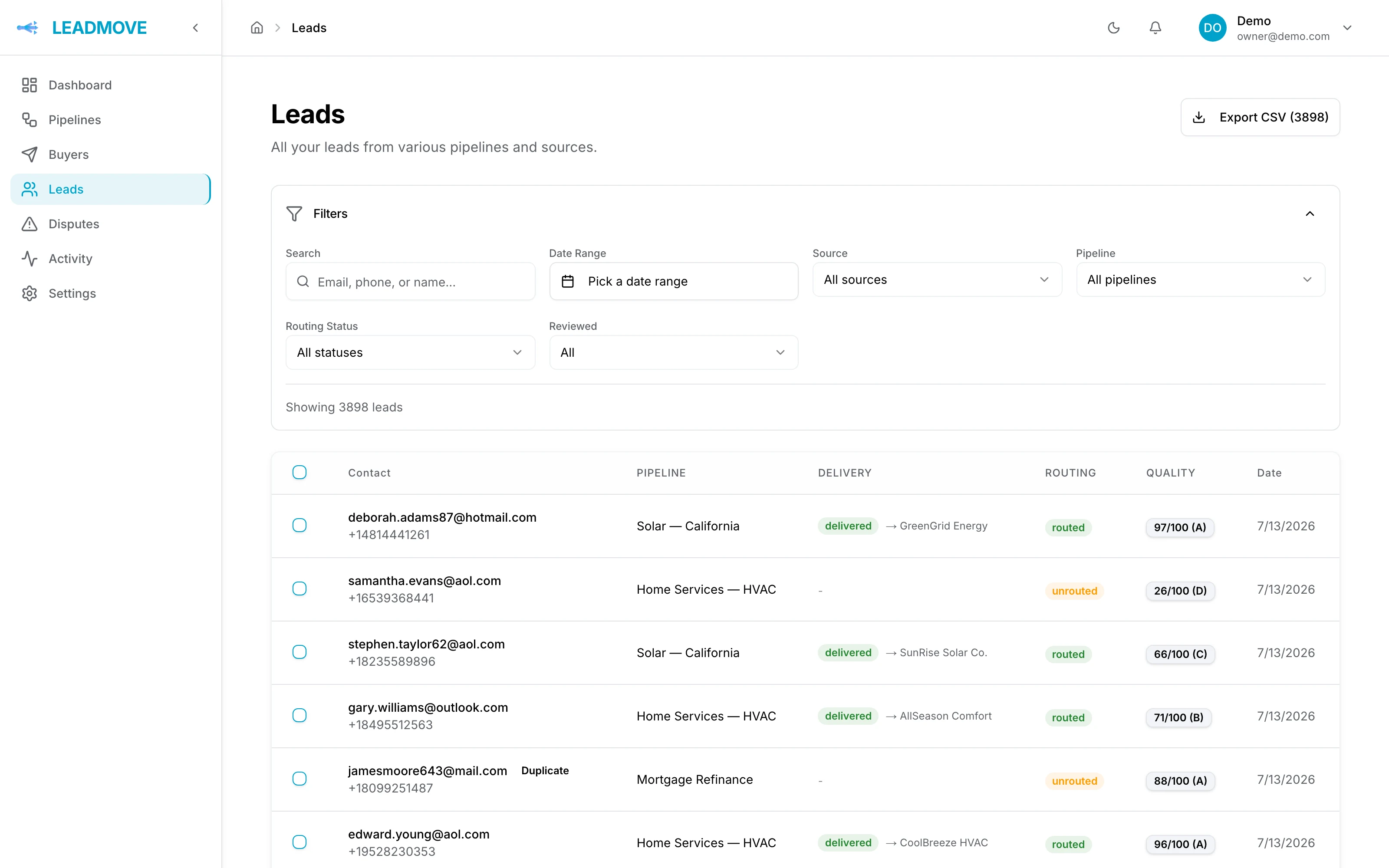The width and height of the screenshot is (1389, 868).
Task: Click the Export CSV (3898) button
Action: (x=1260, y=117)
